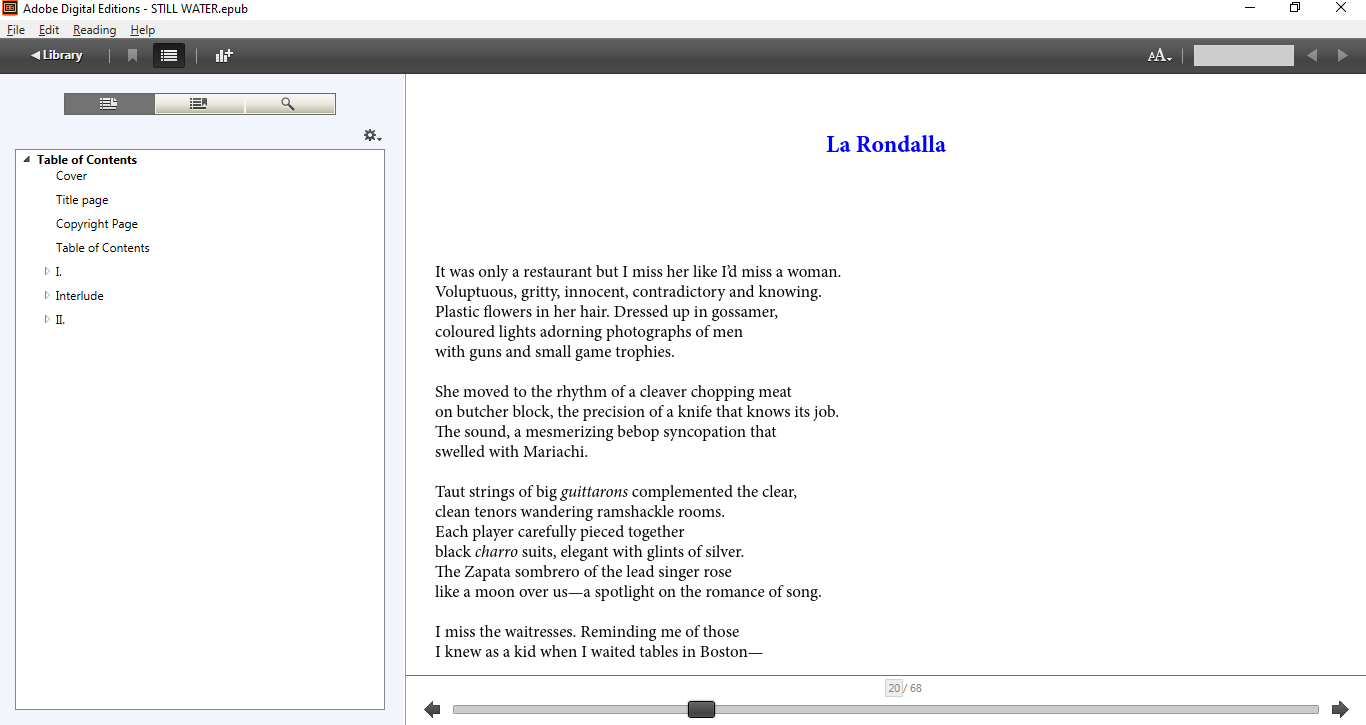The height and width of the screenshot is (725, 1366).
Task: Click the total page count 68
Action: click(916, 688)
